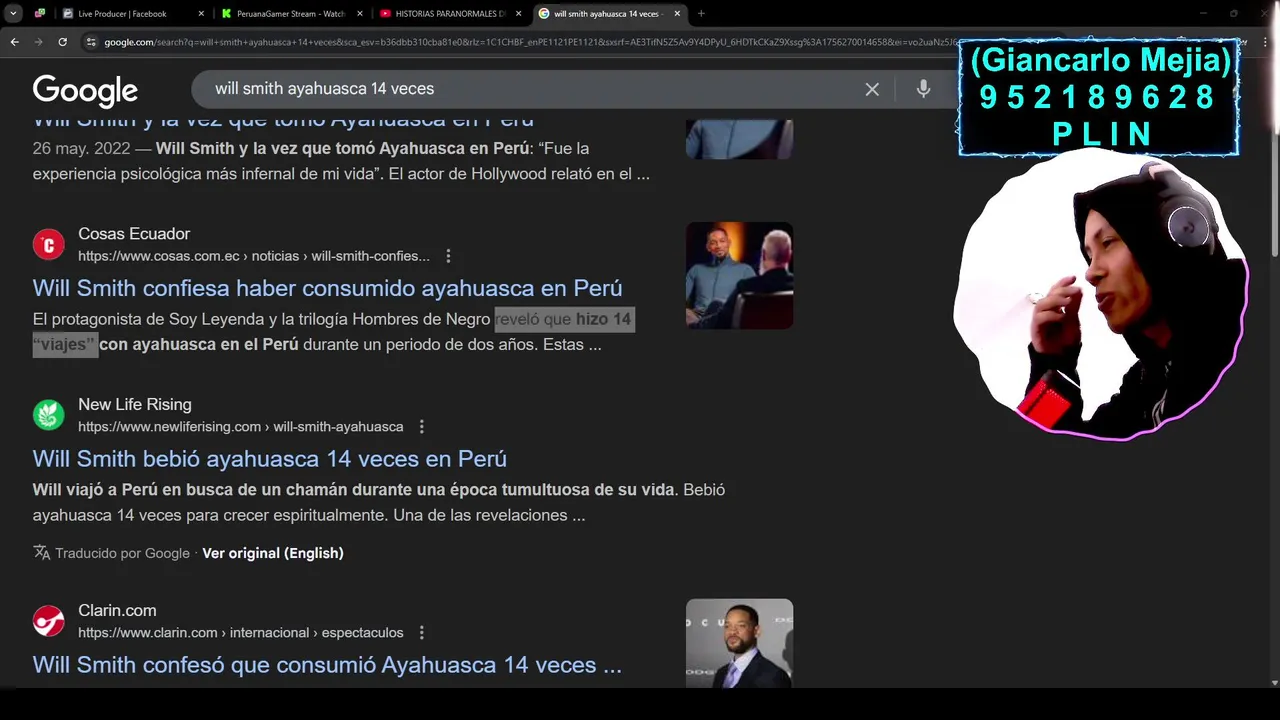Image resolution: width=1280 pixels, height=720 pixels.
Task: Click the Cosas Ecuador site name
Action: [x=134, y=234]
